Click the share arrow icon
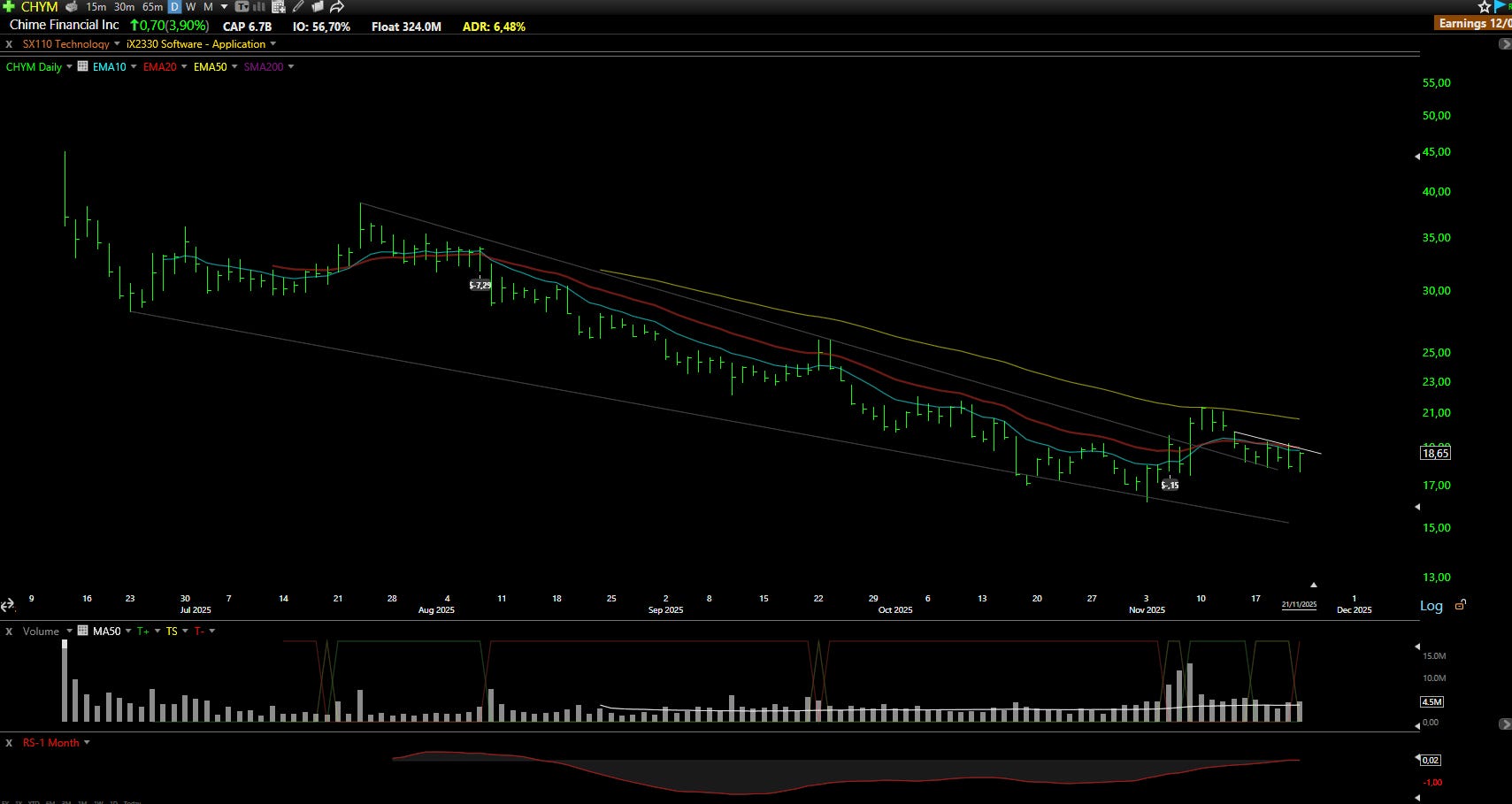Image resolution: width=1512 pixels, height=804 pixels. (337, 6)
